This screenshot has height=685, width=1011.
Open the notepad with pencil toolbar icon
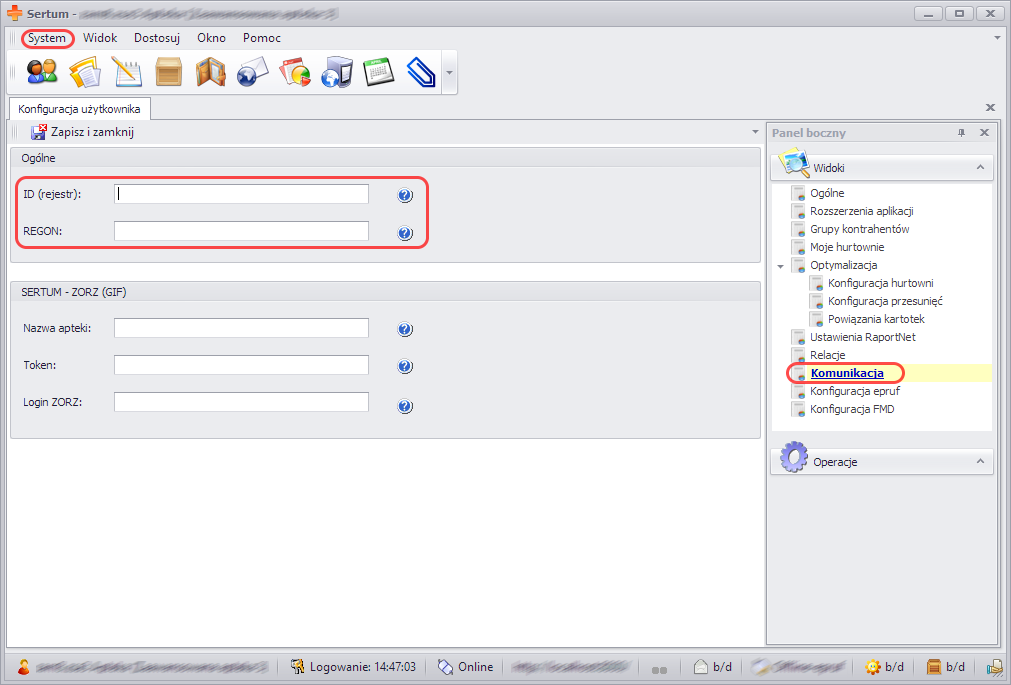click(126, 72)
